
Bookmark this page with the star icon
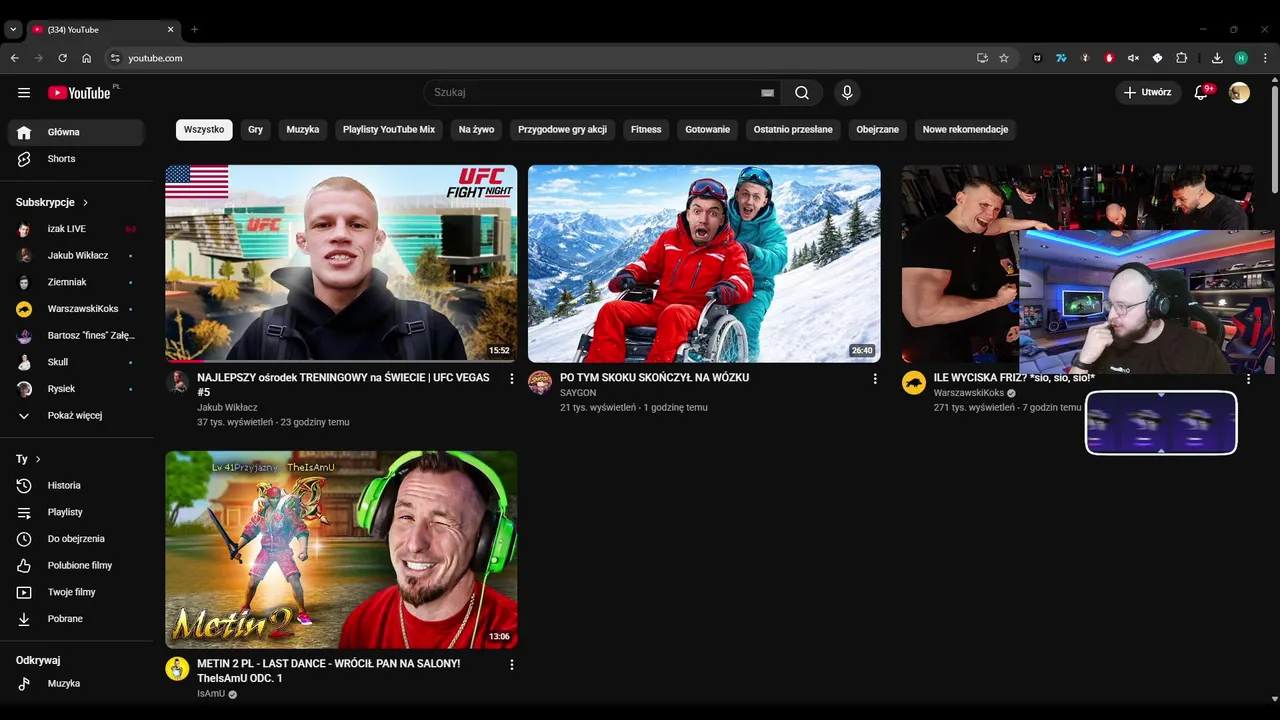click(x=1004, y=58)
